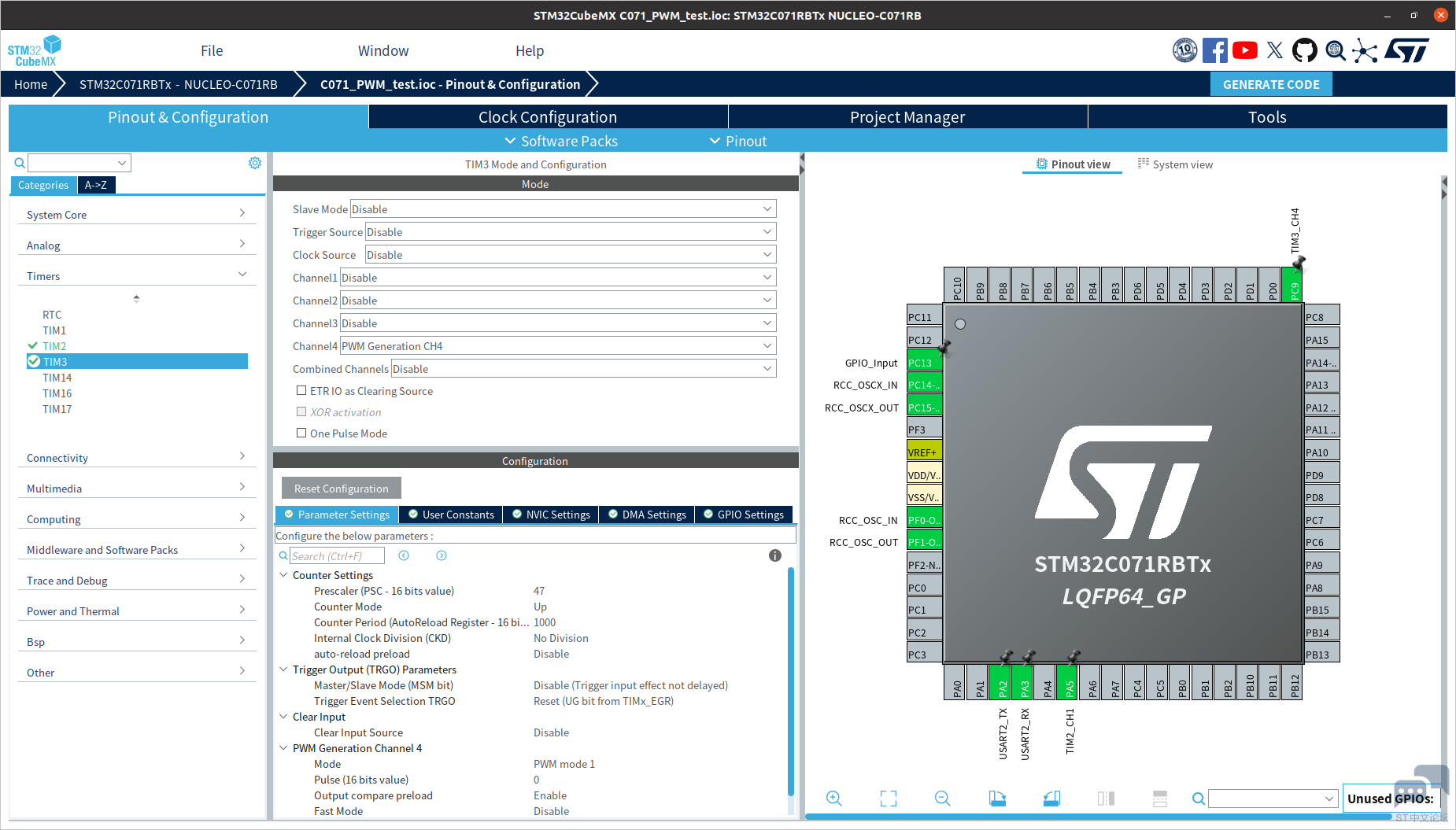Switch to the A->Z list tab
Screen dimensions: 1456x830
coord(96,185)
